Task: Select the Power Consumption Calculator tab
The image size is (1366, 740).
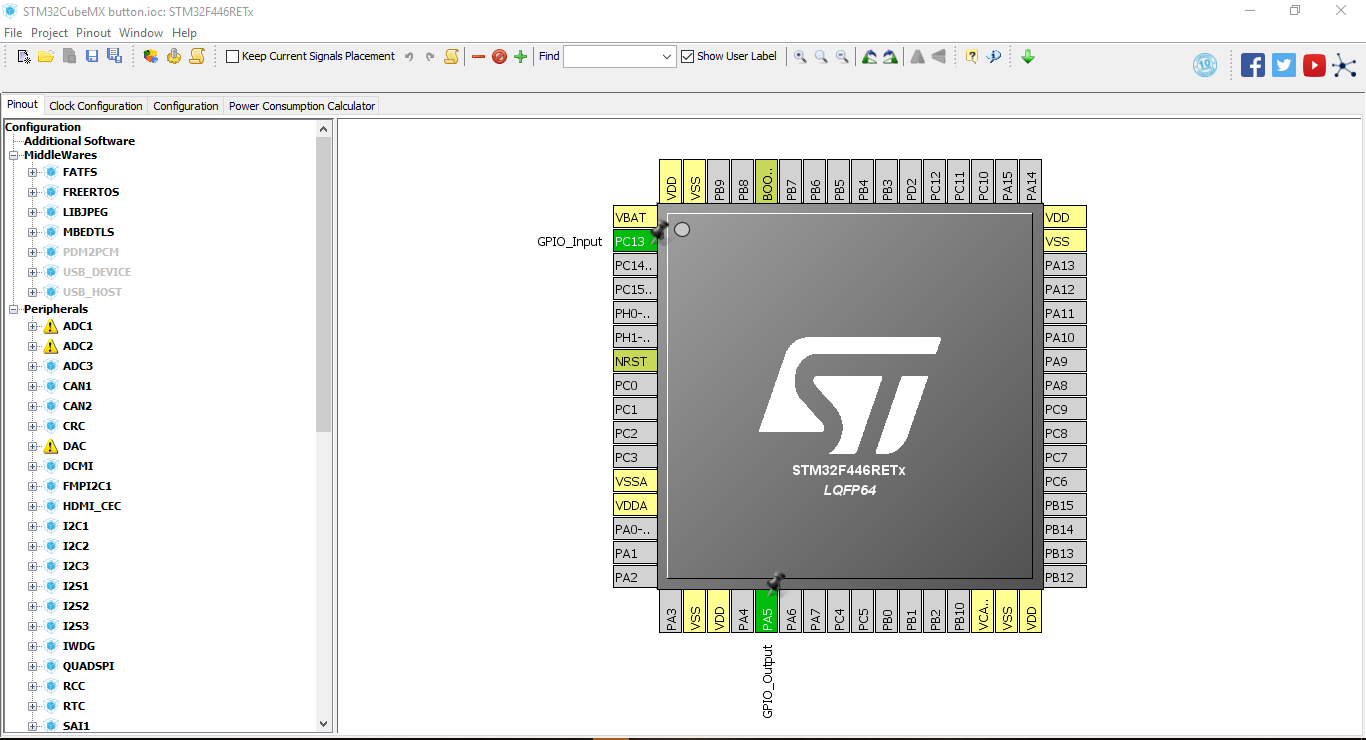Action: (300, 105)
